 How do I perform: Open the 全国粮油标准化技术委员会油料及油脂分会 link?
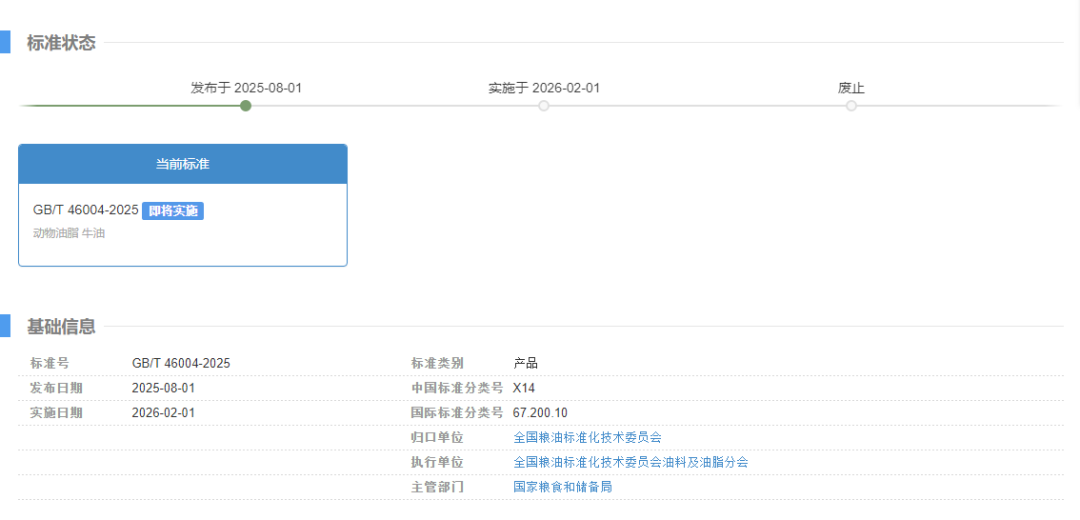[631, 462]
